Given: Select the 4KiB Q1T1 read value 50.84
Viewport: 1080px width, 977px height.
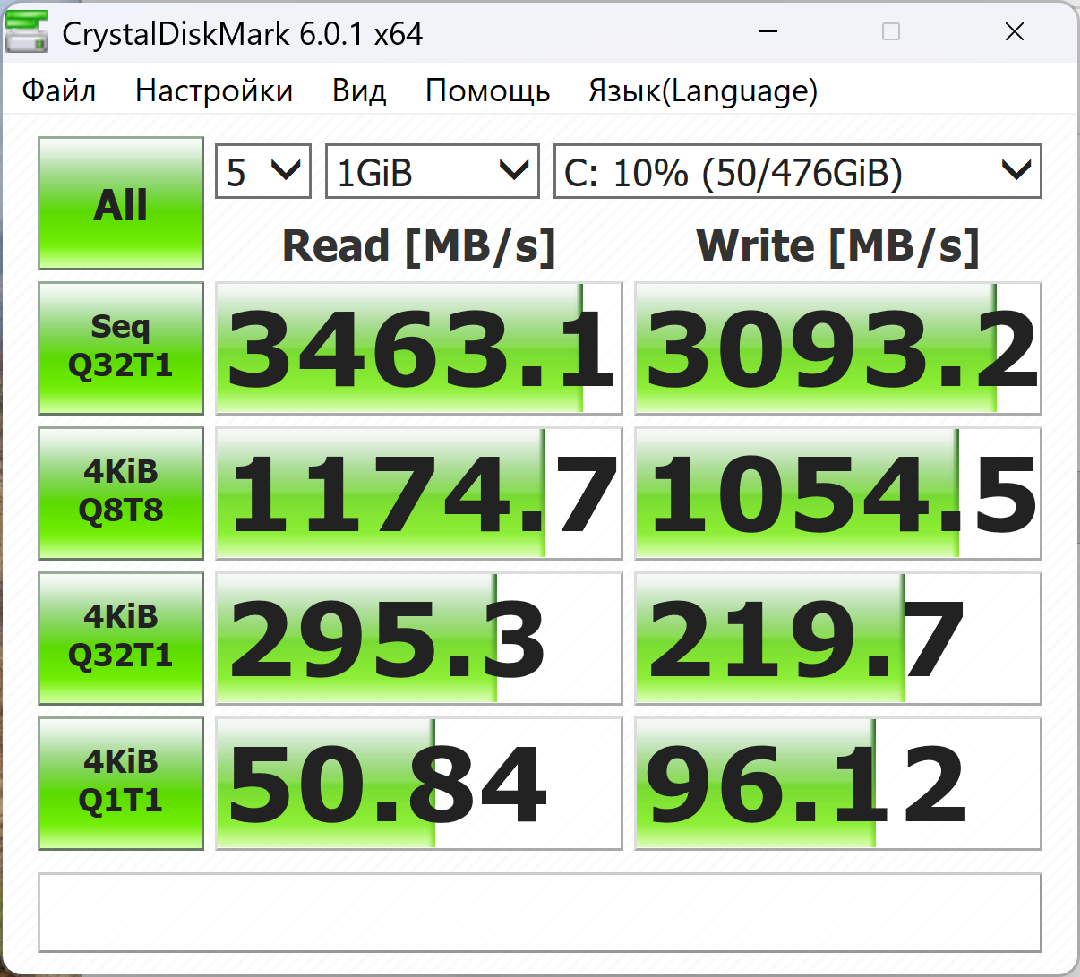Looking at the screenshot, I should (419, 783).
